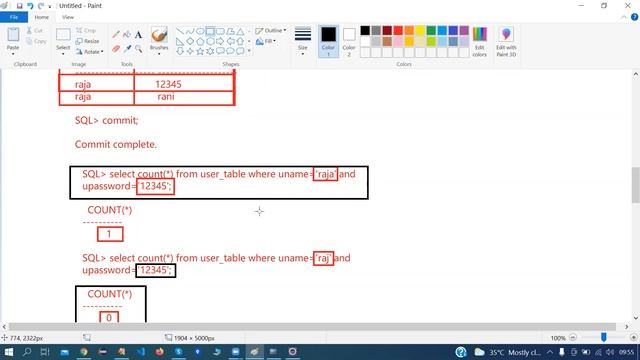640x360 pixels.
Task: Click the Crop button
Action: [x=86, y=31]
